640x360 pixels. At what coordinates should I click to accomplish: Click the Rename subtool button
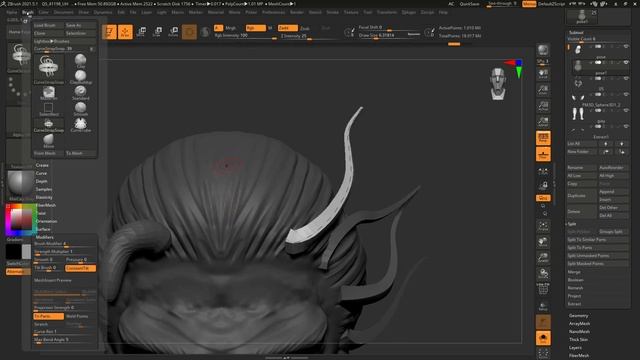click(581, 168)
